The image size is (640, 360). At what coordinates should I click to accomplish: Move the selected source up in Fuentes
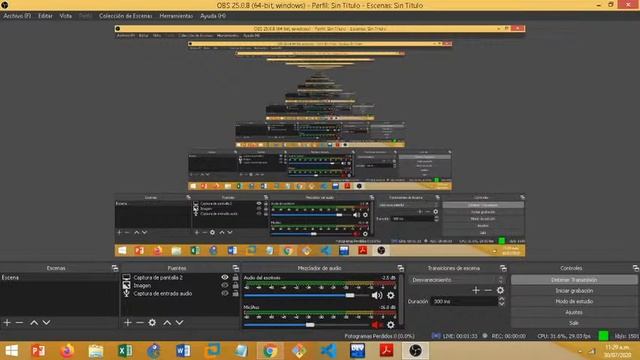167,322
